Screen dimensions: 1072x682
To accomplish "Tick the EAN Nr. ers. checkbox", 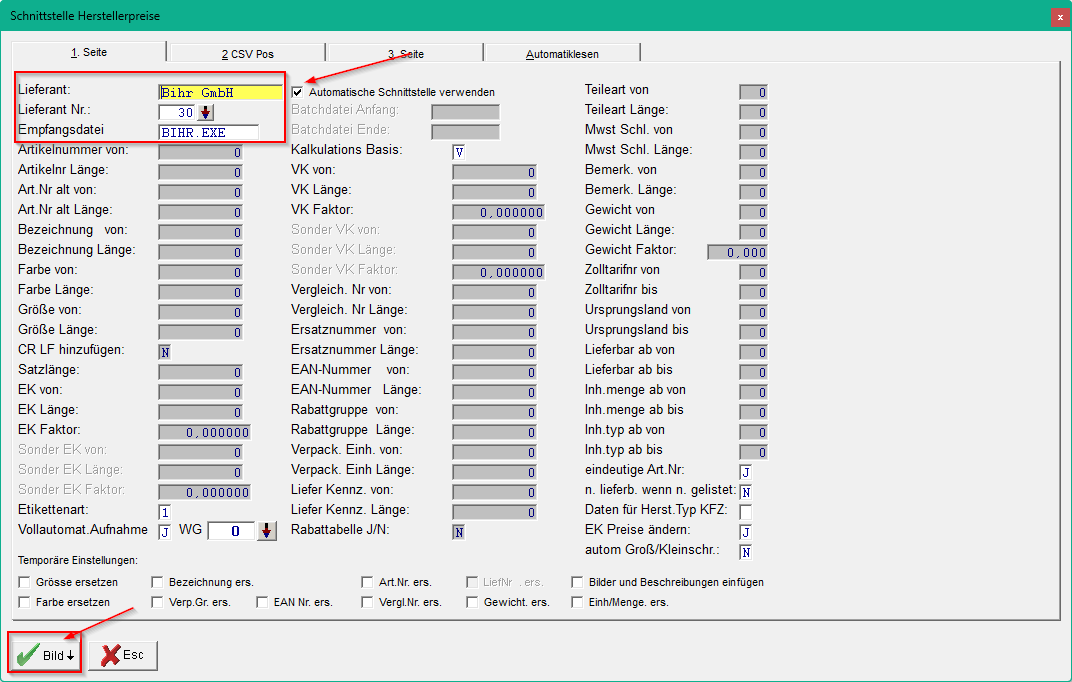I will point(263,602).
